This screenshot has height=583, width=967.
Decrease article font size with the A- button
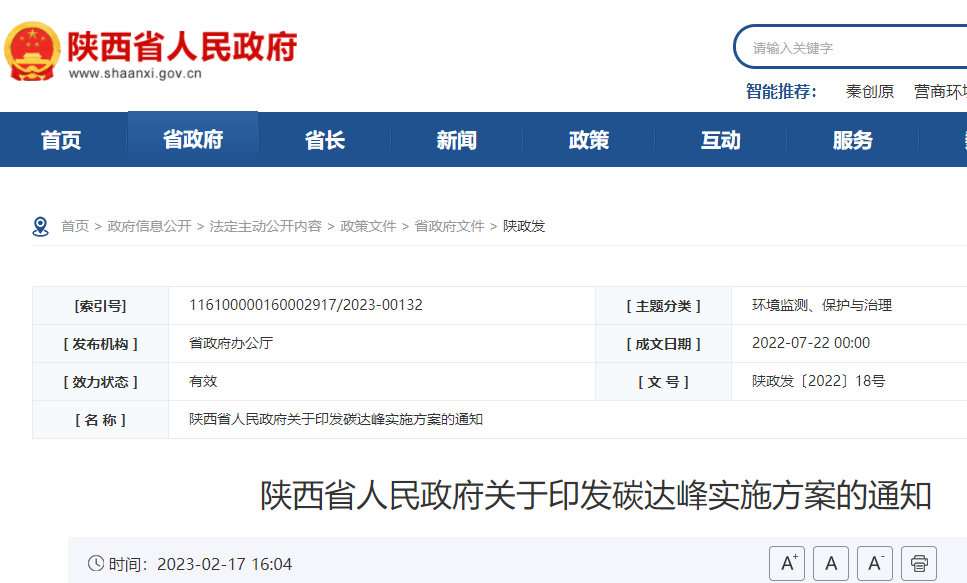coord(875,563)
